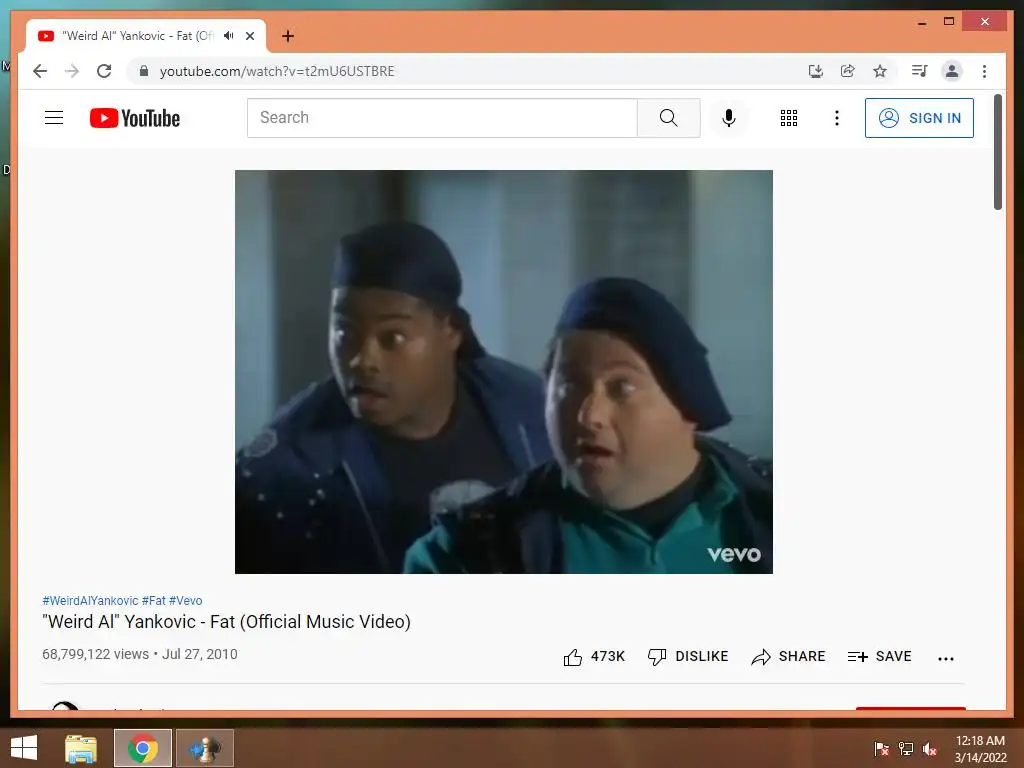Like the video with thumbs up
Image resolution: width=1024 pixels, height=768 pixels.
tap(594, 656)
